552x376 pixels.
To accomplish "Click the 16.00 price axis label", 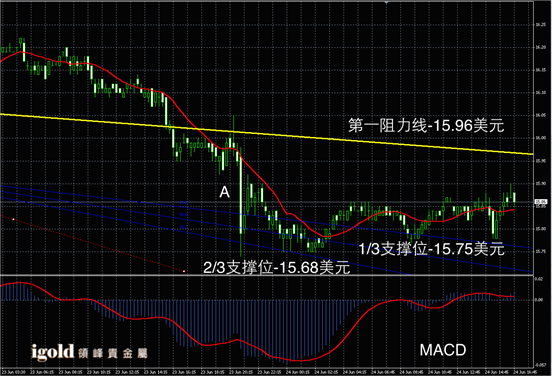I will click(x=540, y=138).
